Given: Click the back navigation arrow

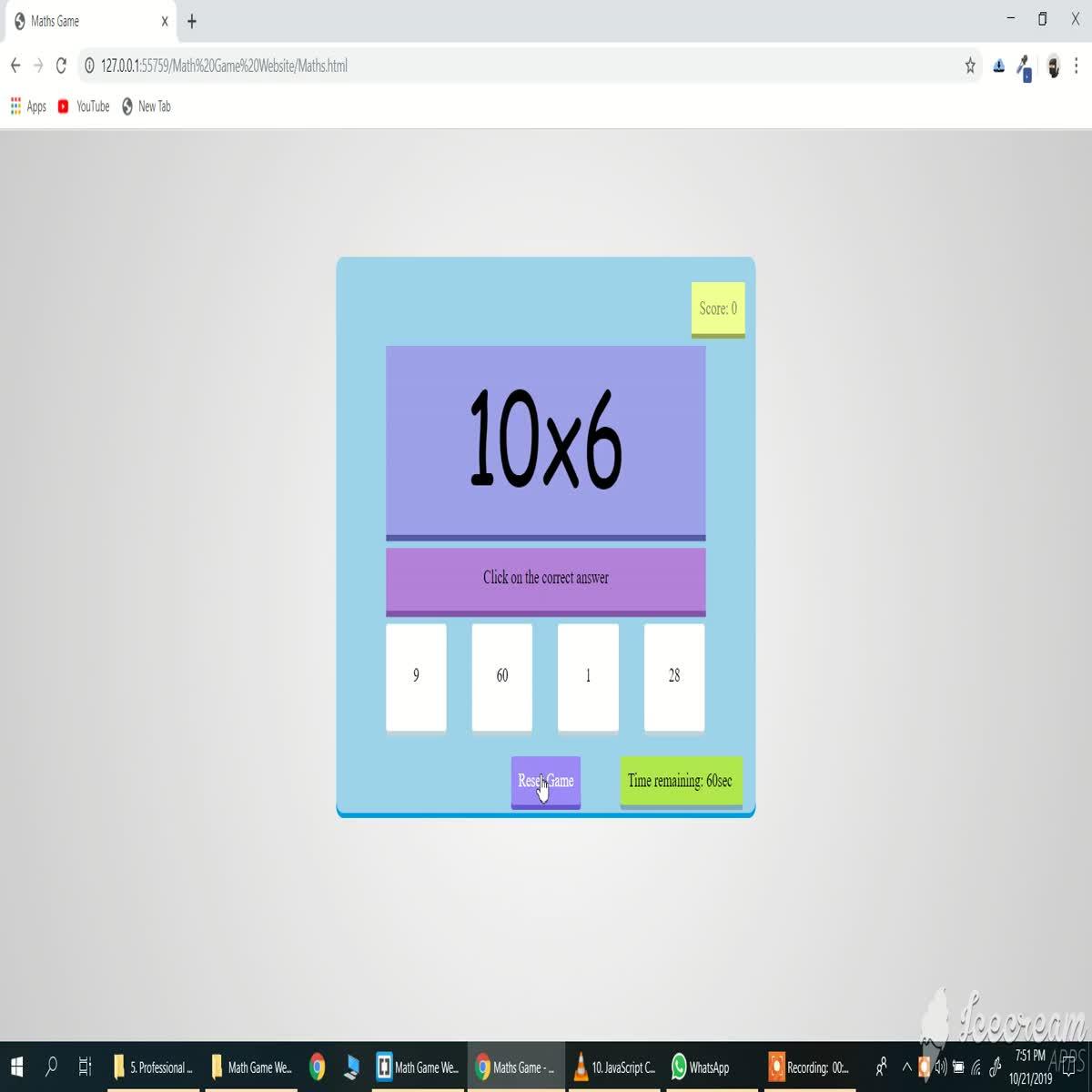Looking at the screenshot, I should 15,66.
